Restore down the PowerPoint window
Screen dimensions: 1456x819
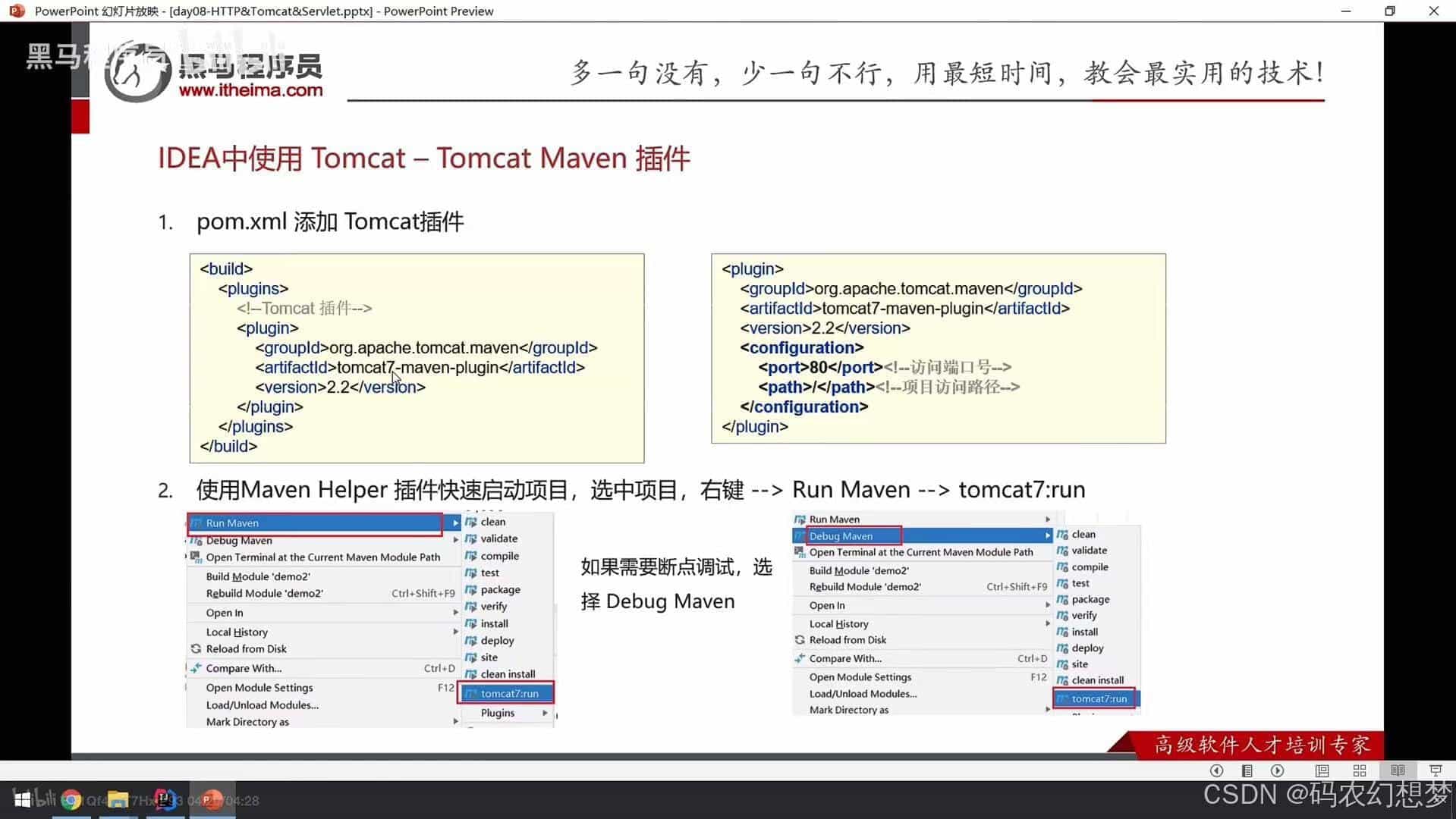tap(1389, 11)
